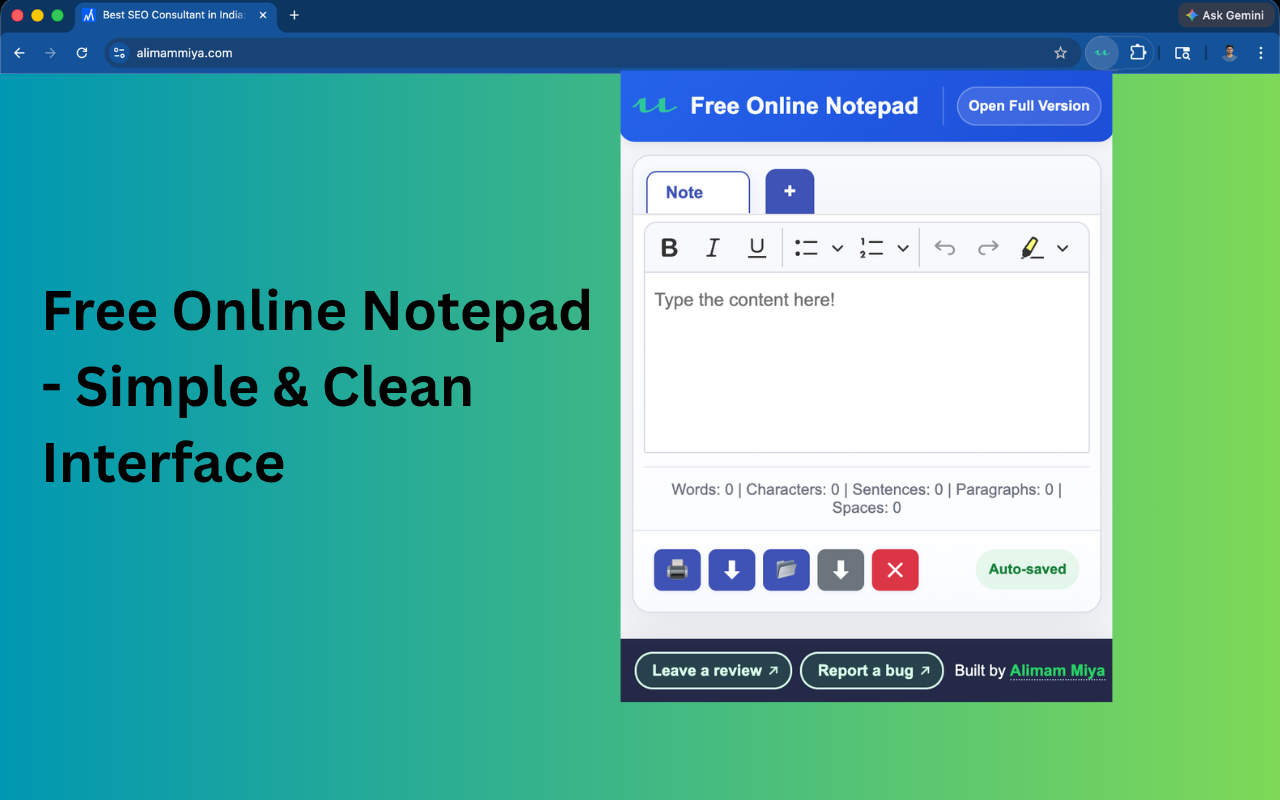Expand numbered list style options
Viewport: 1280px width, 800px height.
coord(903,248)
